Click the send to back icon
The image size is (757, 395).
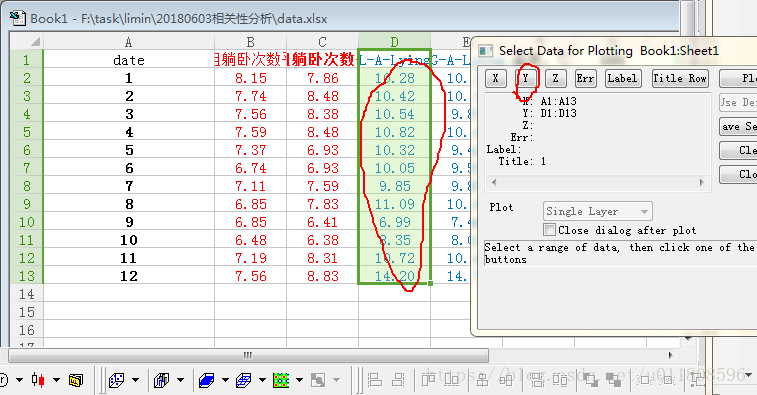click(x=614, y=380)
